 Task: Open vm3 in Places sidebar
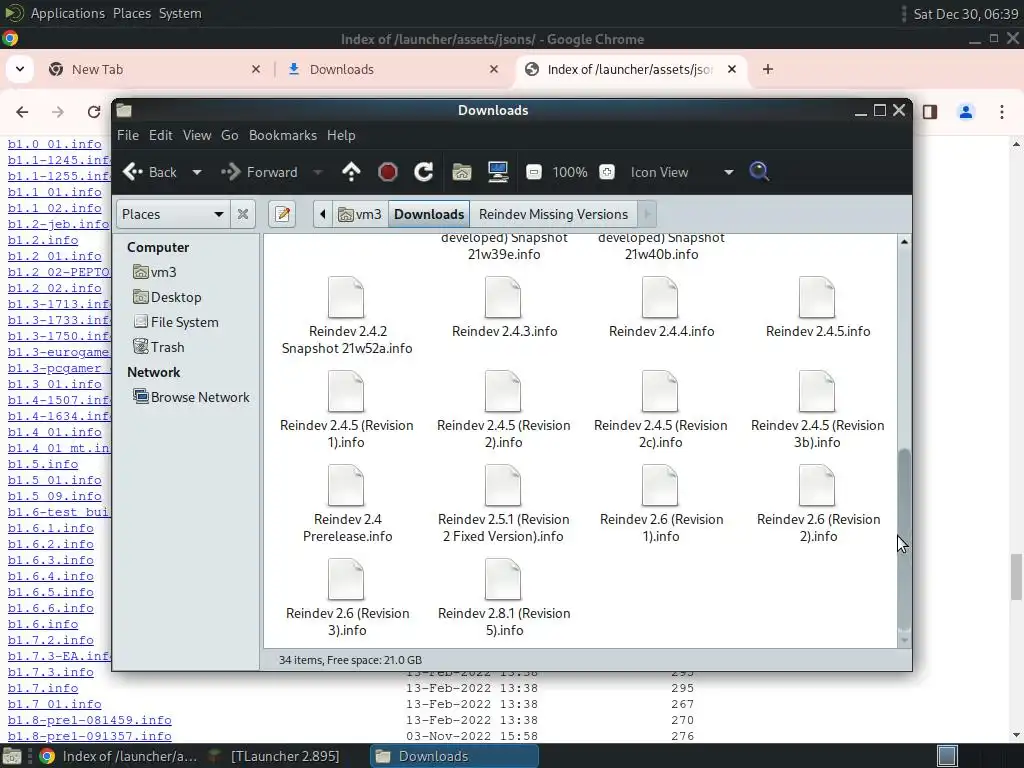pos(155,272)
